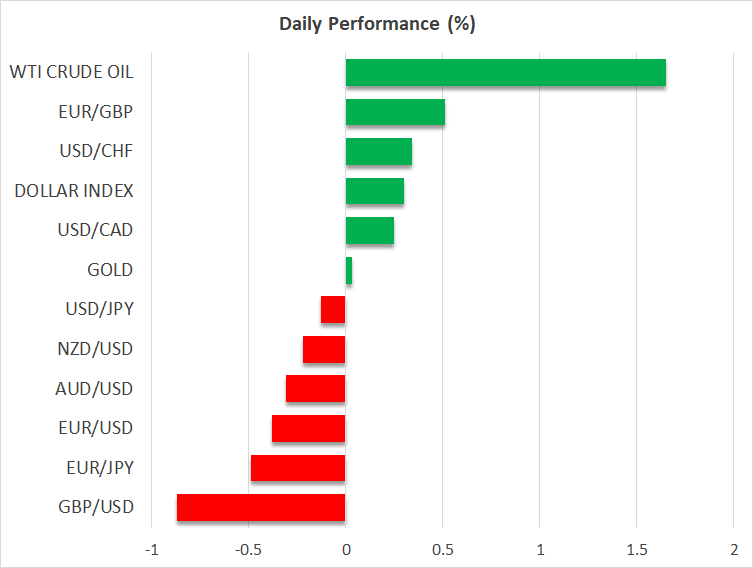The image size is (753, 568).
Task: Click the 2 tick label on horizontal axis
Action: tap(733, 550)
